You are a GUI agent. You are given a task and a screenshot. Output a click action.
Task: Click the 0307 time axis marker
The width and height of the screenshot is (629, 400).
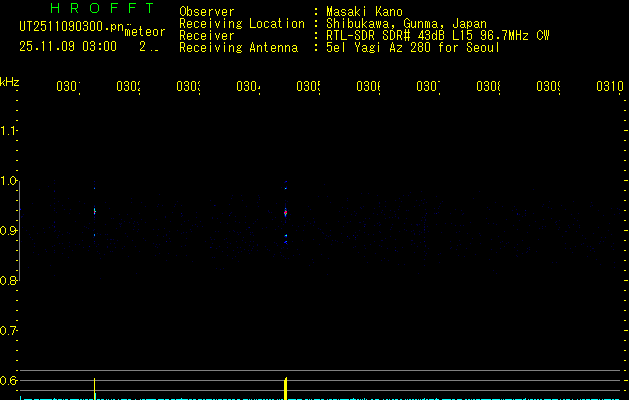pyautogui.click(x=428, y=87)
